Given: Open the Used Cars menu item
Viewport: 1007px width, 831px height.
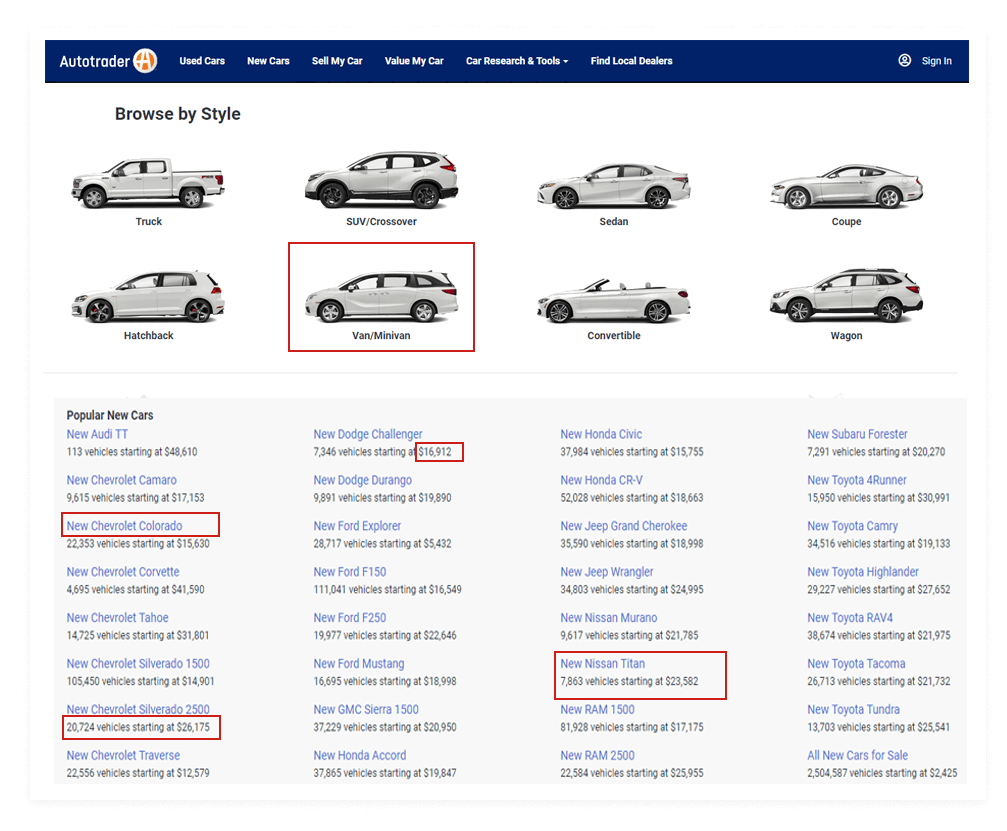Looking at the screenshot, I should (x=202, y=61).
